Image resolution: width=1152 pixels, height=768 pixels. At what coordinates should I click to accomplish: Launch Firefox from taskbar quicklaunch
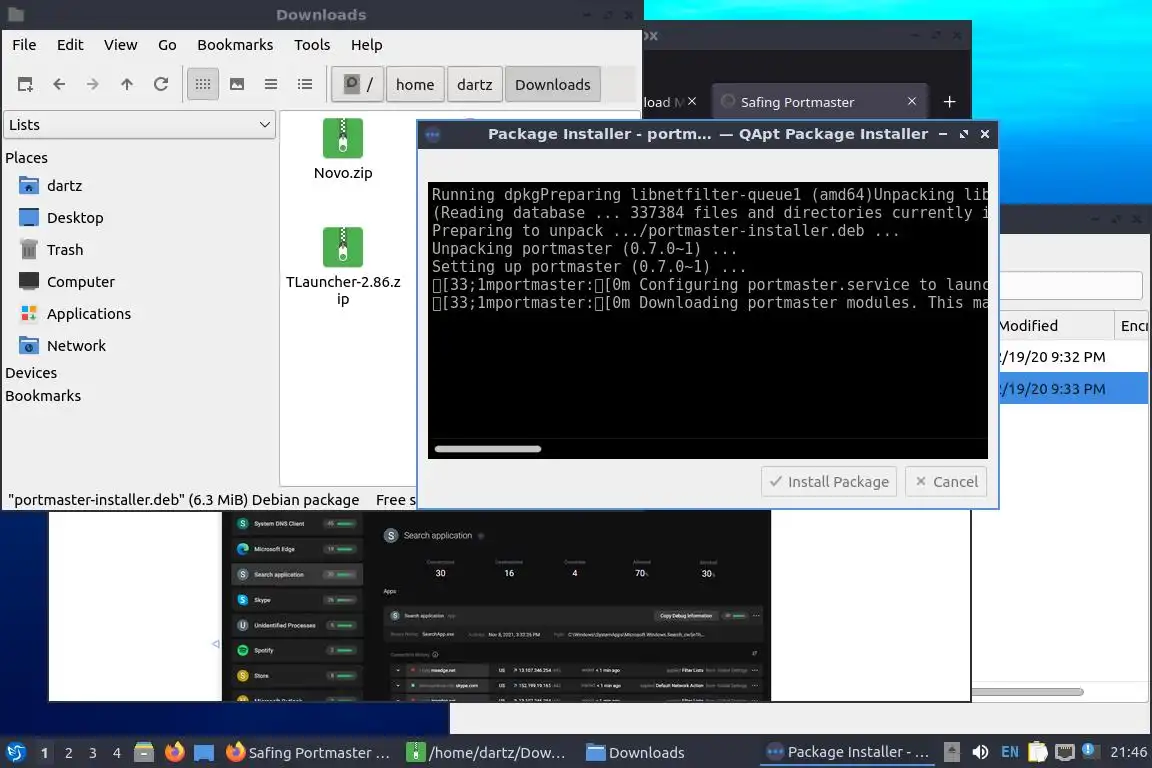point(174,753)
